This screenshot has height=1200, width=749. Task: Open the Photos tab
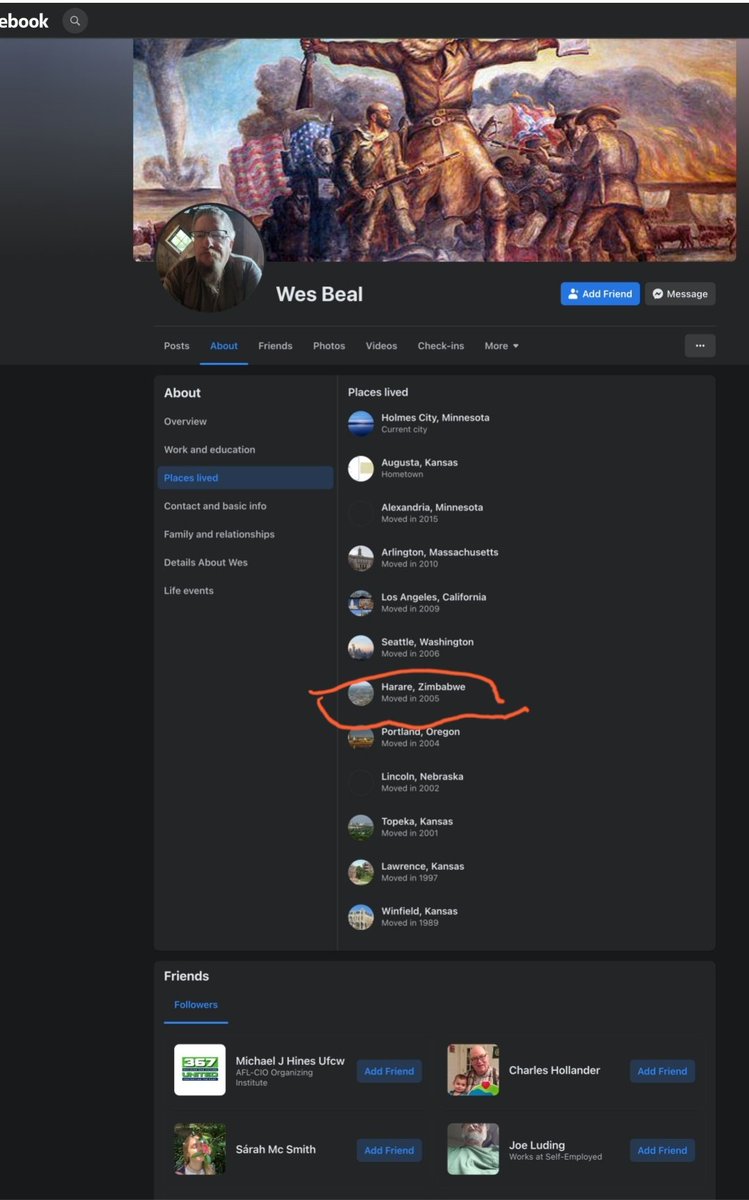(x=329, y=346)
